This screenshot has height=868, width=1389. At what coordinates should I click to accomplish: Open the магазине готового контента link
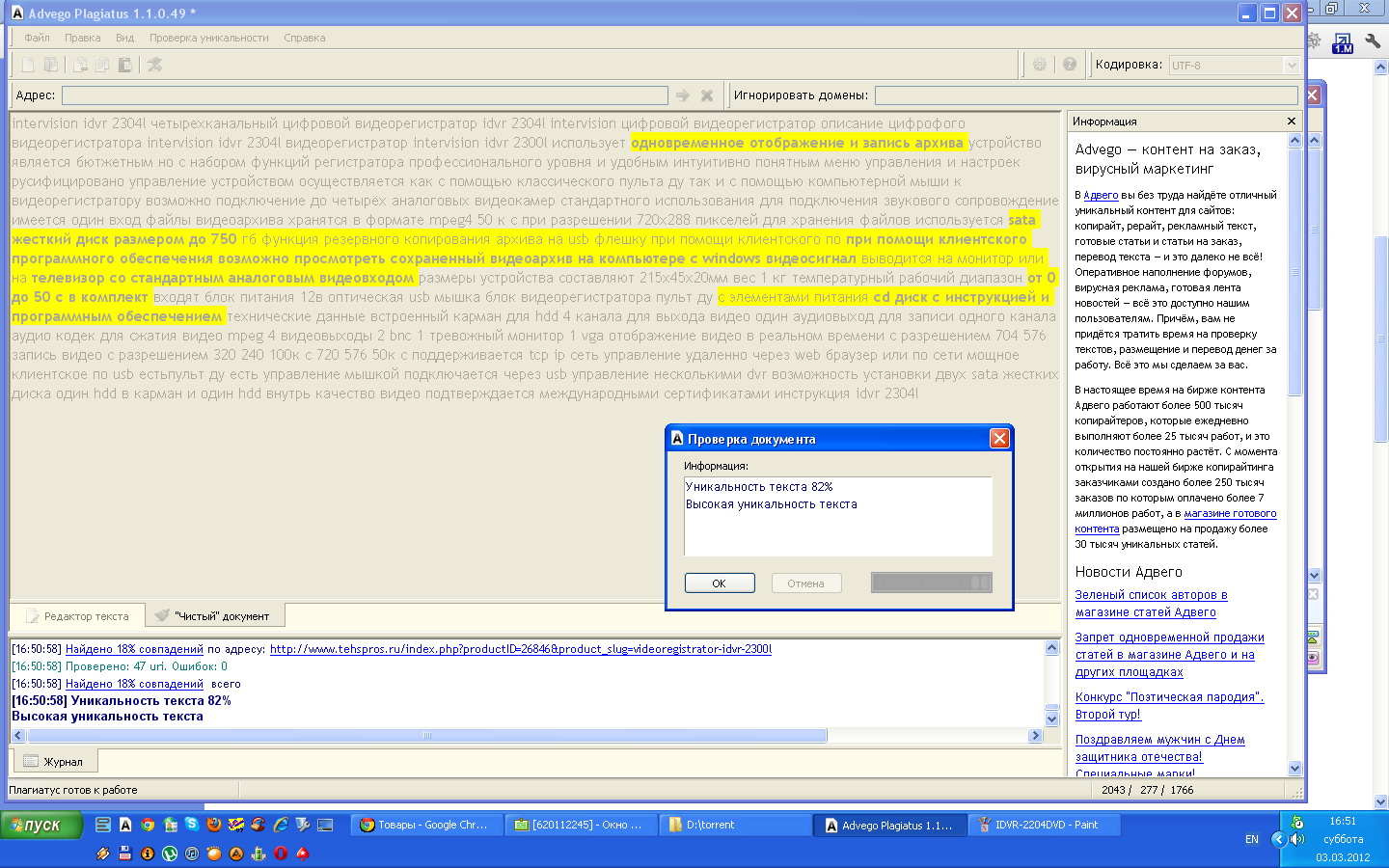(1176, 521)
